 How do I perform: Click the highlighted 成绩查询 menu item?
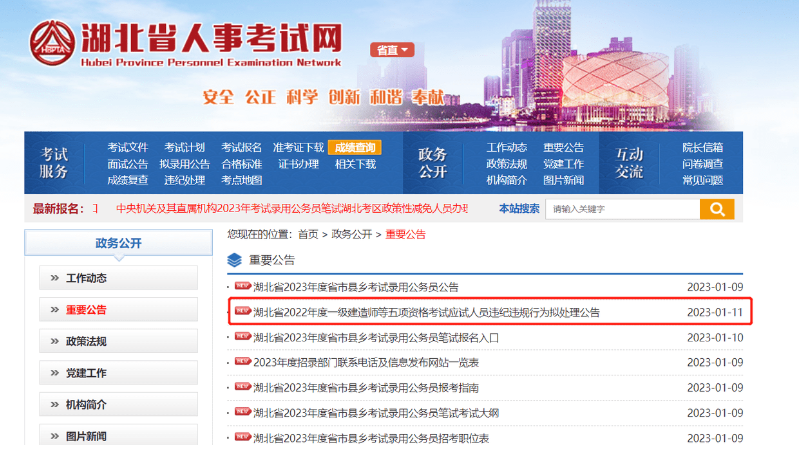click(x=355, y=148)
